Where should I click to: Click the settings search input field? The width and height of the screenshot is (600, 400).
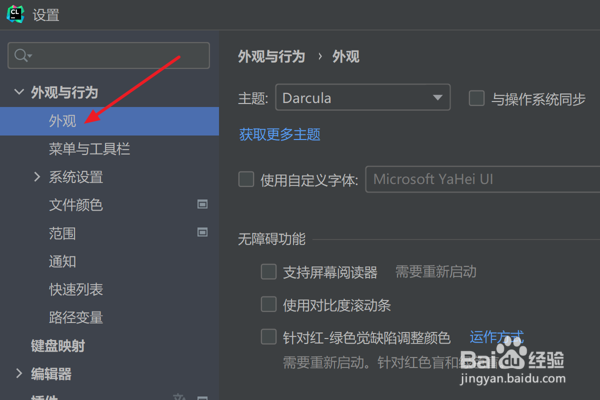point(109,56)
